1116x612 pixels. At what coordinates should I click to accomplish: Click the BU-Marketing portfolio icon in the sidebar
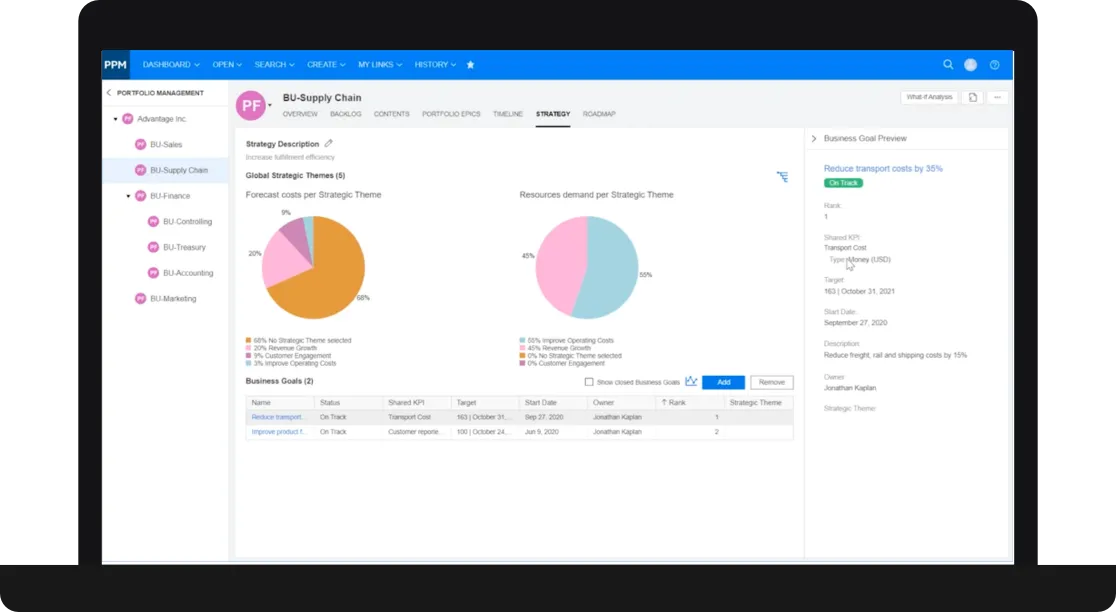[141, 298]
